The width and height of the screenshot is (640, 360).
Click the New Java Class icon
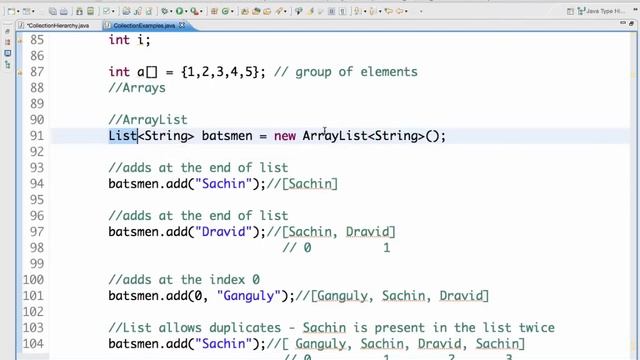click(225, 11)
